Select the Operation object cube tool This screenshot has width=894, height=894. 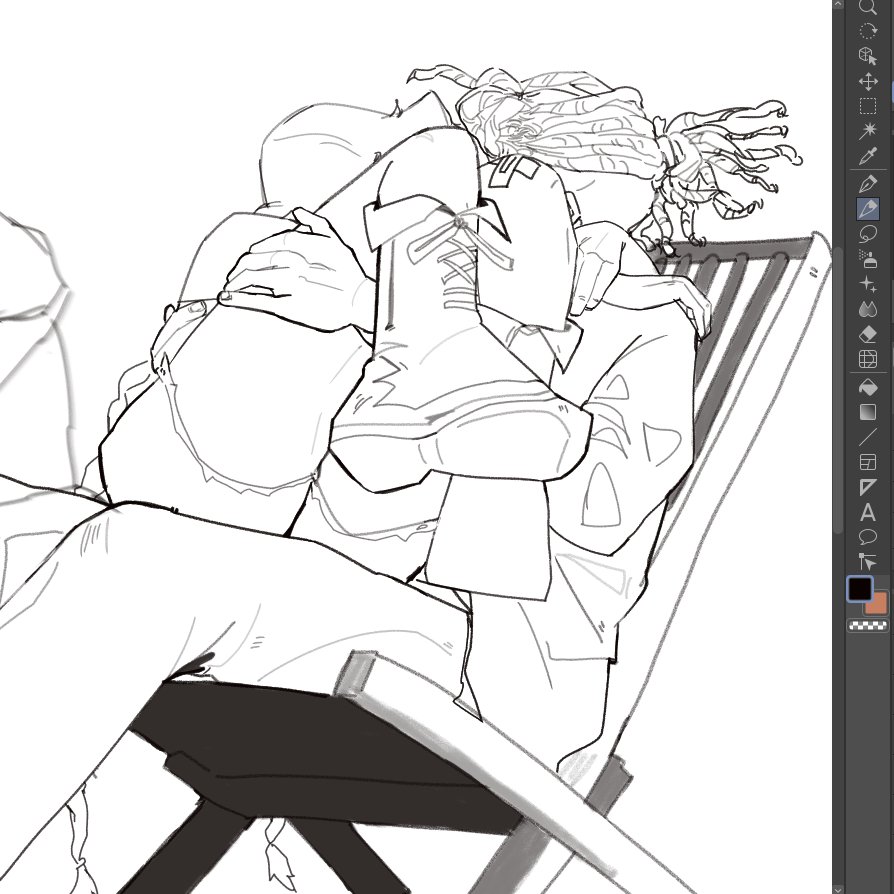[867, 56]
